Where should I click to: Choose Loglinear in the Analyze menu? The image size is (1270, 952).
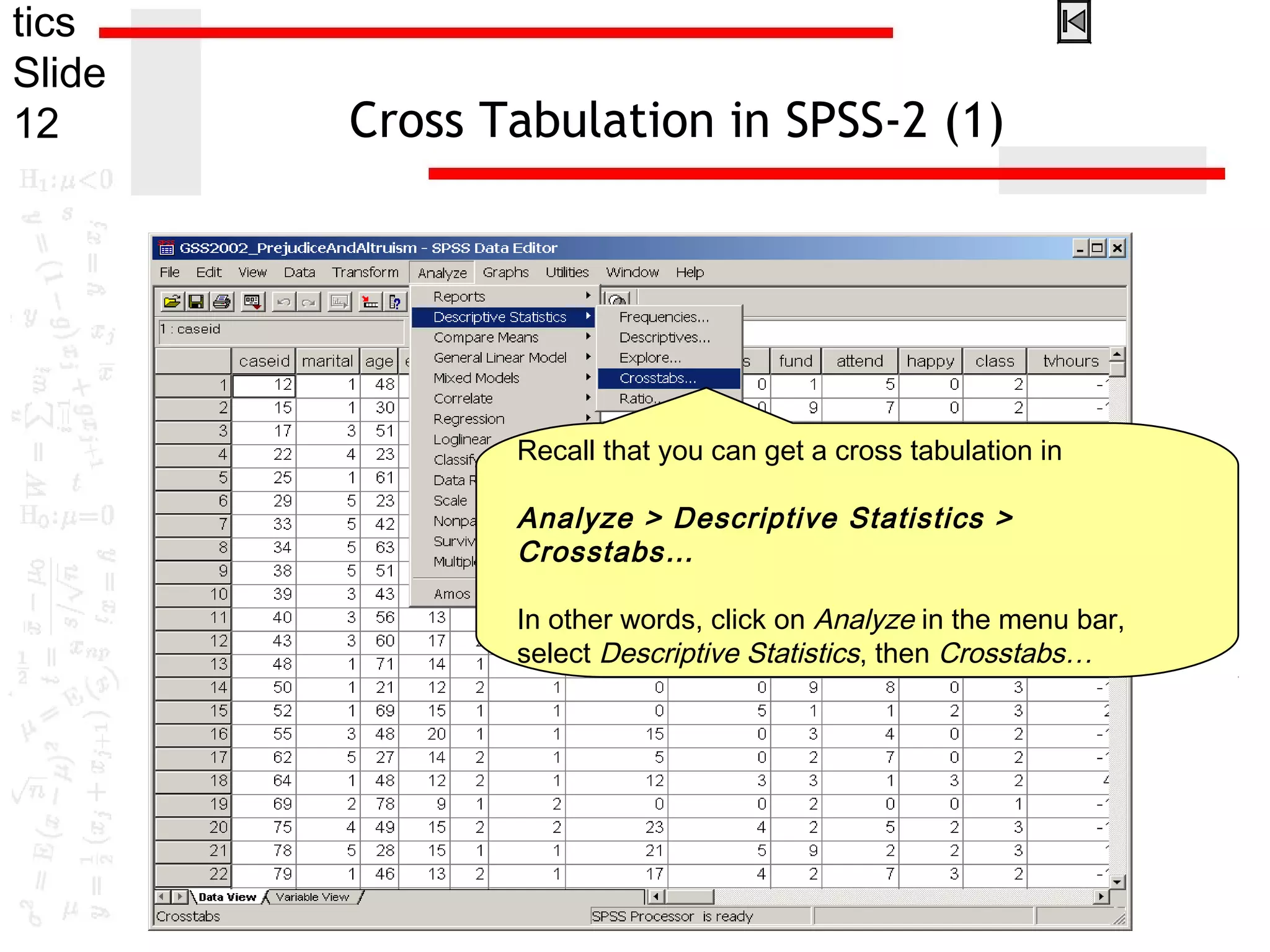pos(462,439)
